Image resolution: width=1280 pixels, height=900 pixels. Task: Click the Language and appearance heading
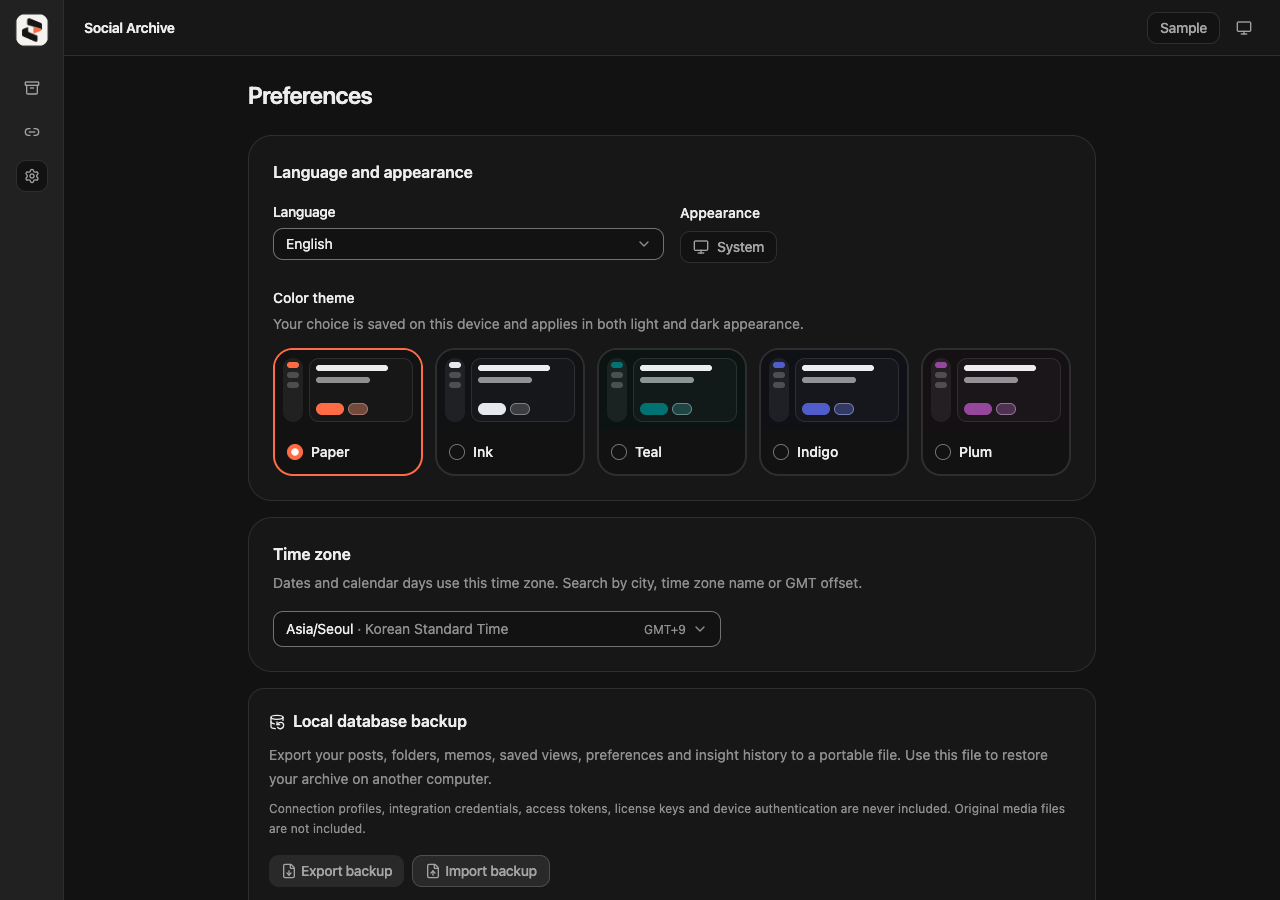click(373, 172)
